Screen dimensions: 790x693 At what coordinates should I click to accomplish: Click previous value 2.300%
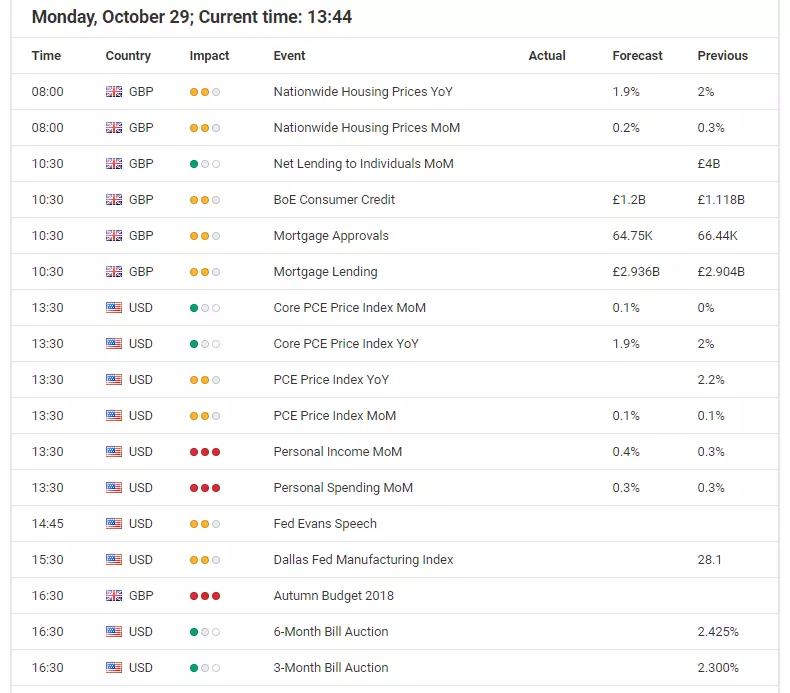(718, 668)
